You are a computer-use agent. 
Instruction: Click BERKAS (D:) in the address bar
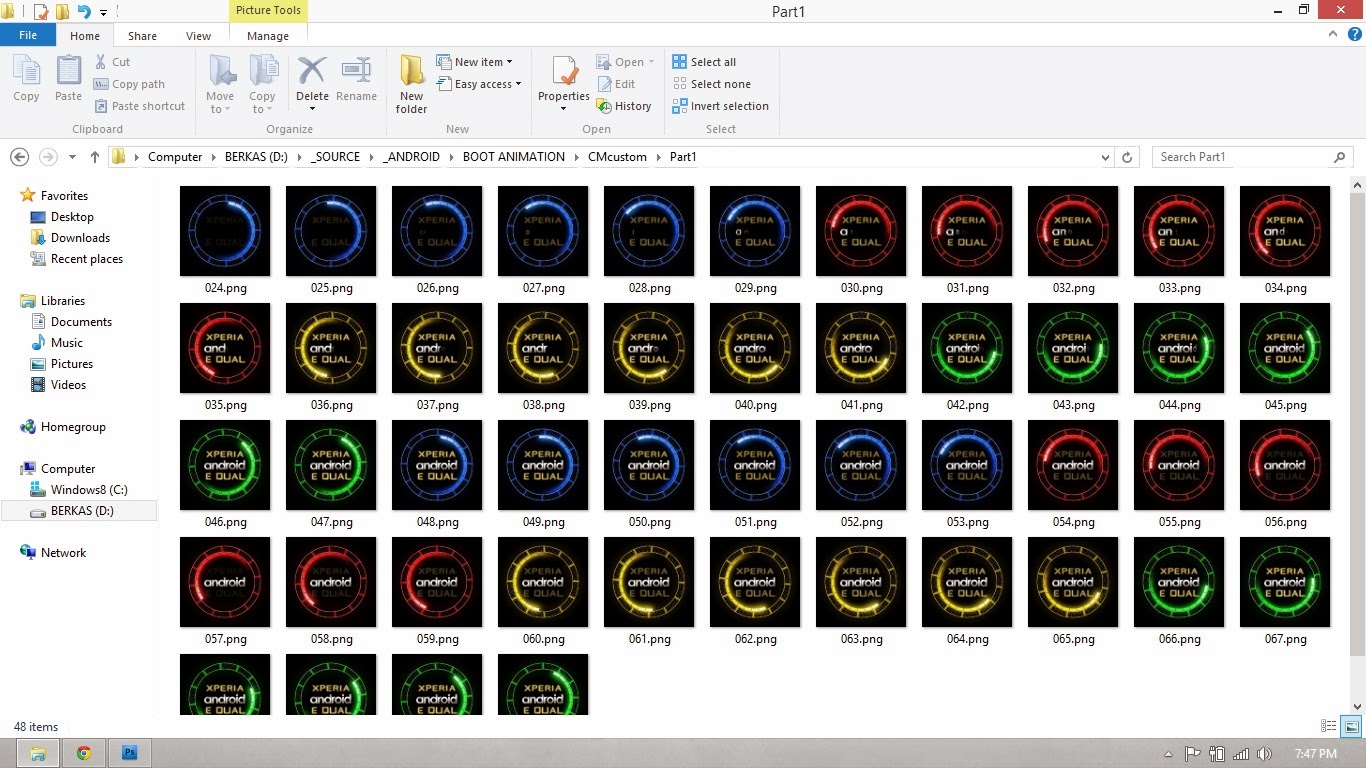click(256, 157)
